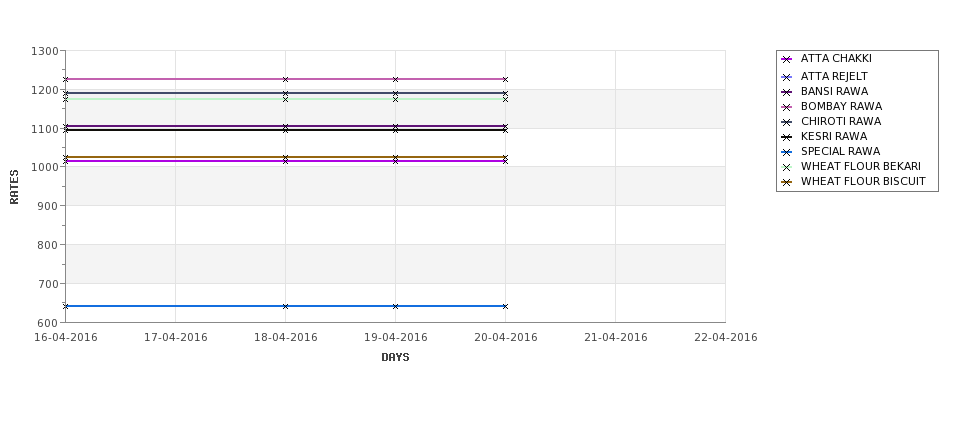
Task: Click the BANSI RAWA legend marker icon
Action: point(787,93)
